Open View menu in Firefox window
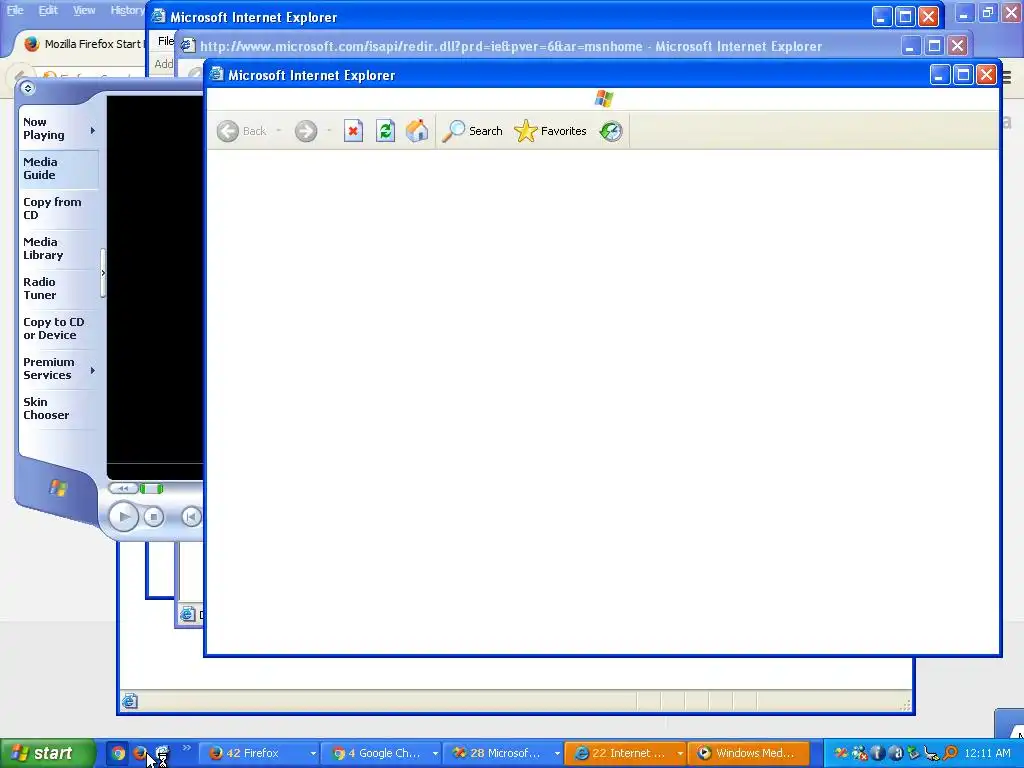Image resolution: width=1024 pixels, height=768 pixels. pyautogui.click(x=84, y=10)
